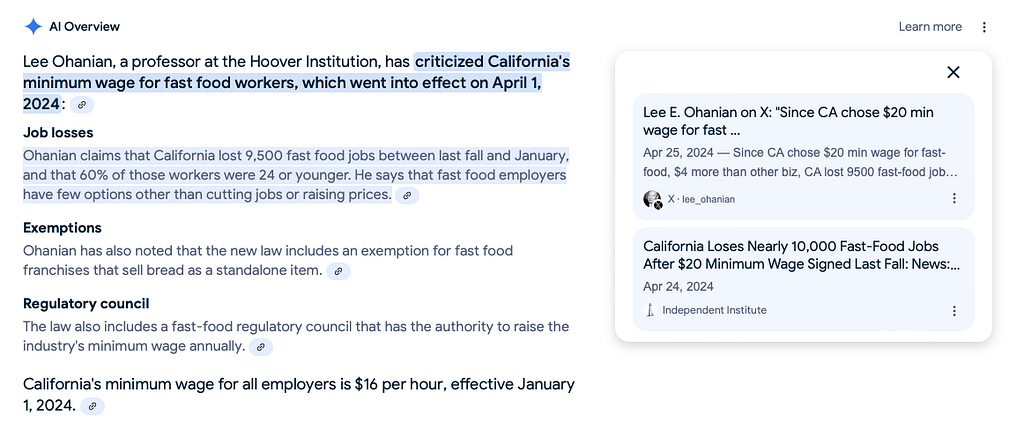Click the AI Overview heading label
The image size is (1024, 429).
(x=84, y=27)
